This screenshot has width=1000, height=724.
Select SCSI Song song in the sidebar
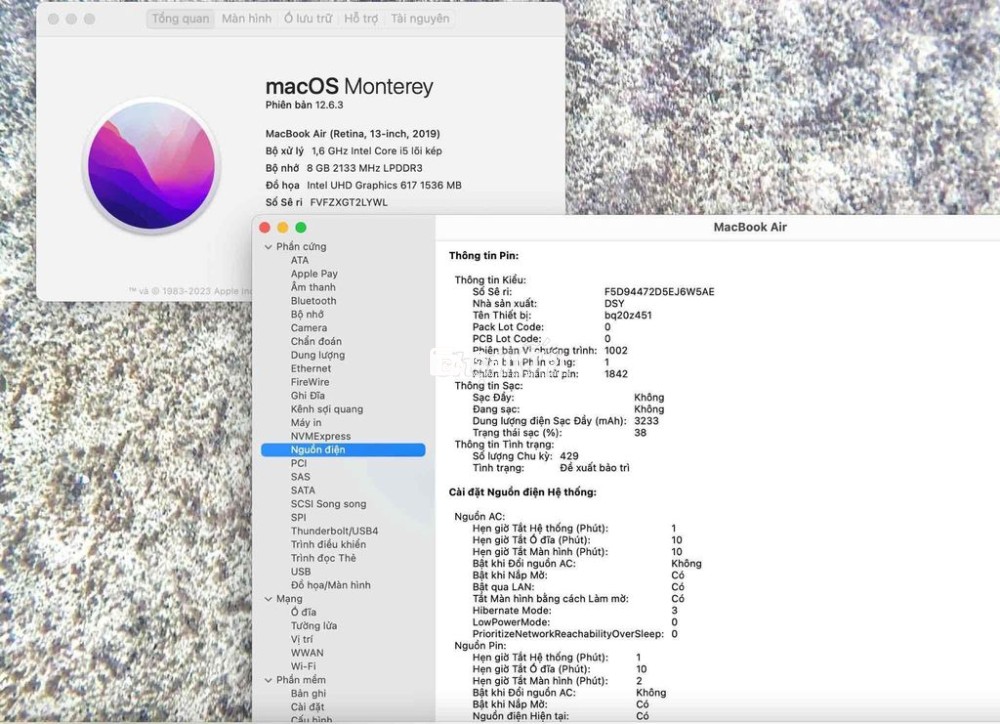[x=328, y=504]
